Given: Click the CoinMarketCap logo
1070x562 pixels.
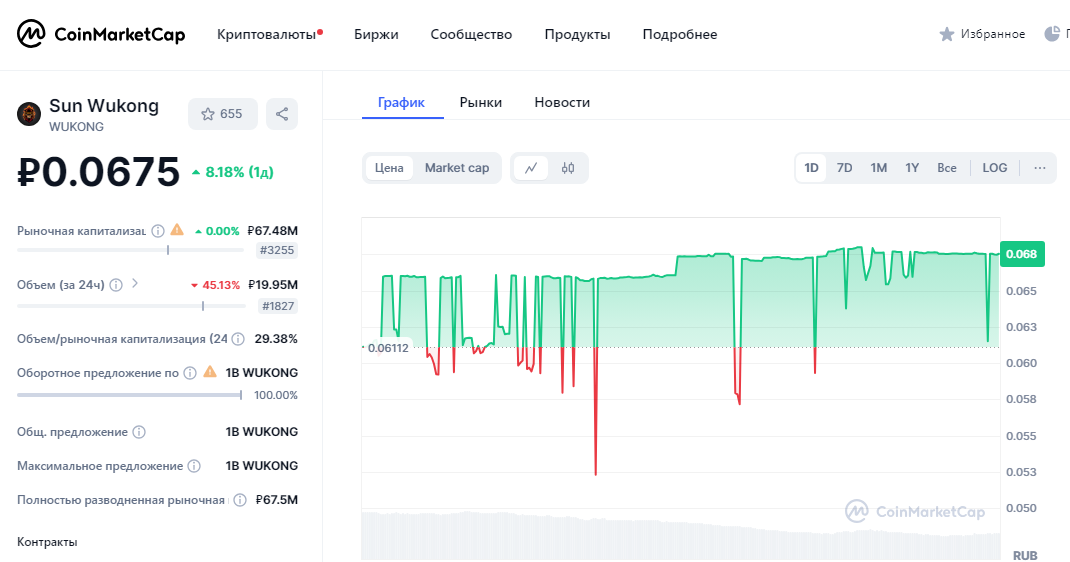Looking at the screenshot, I should tap(101, 34).
